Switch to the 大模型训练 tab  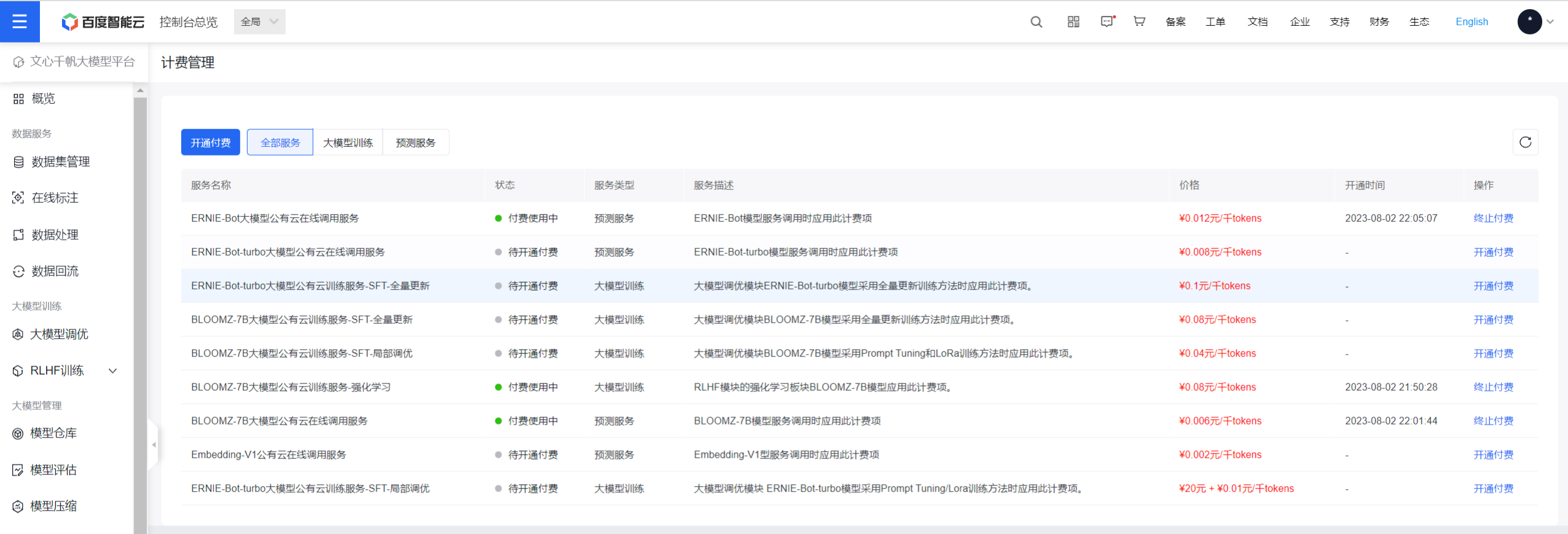coord(348,143)
